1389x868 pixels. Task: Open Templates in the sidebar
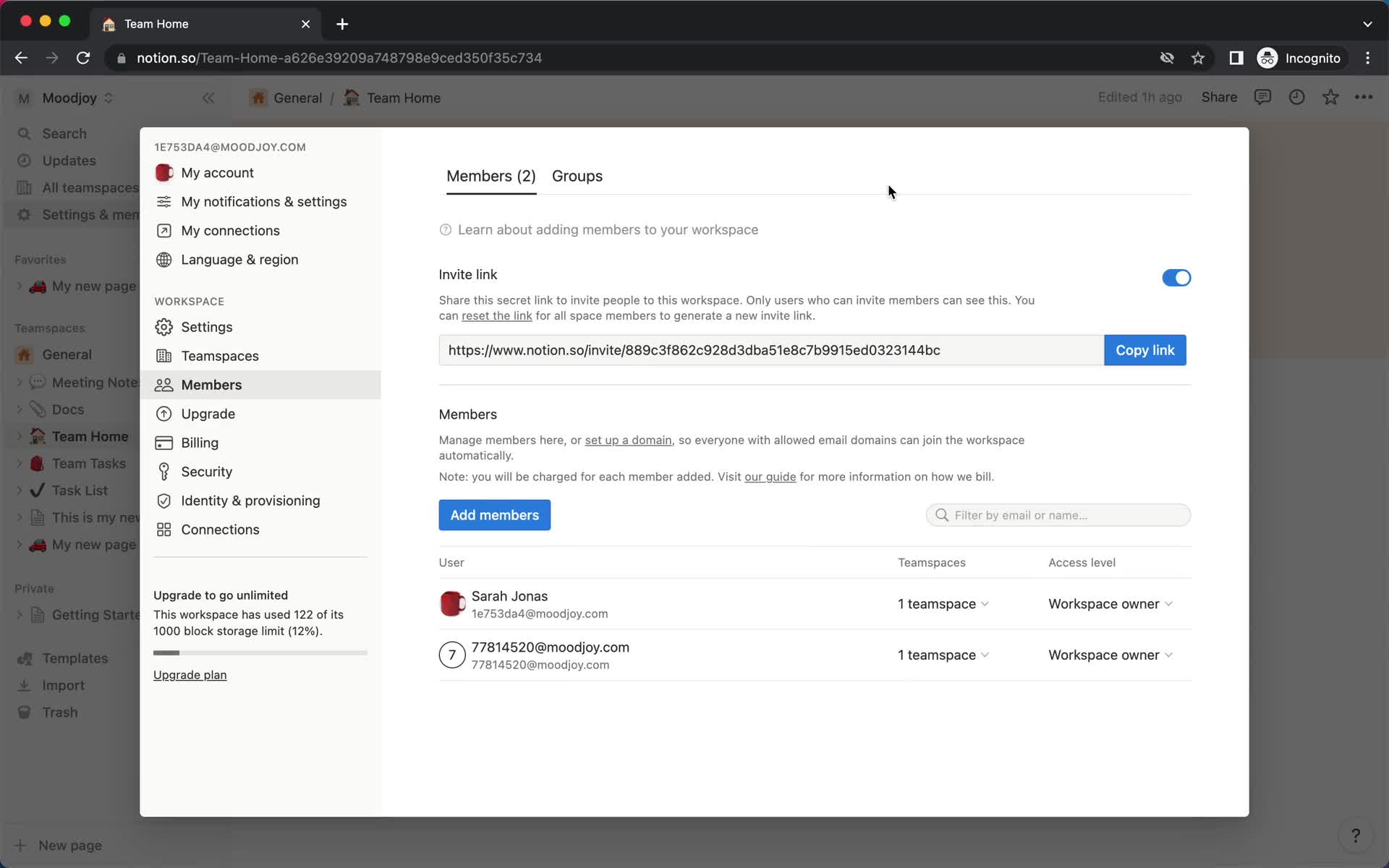(x=75, y=658)
